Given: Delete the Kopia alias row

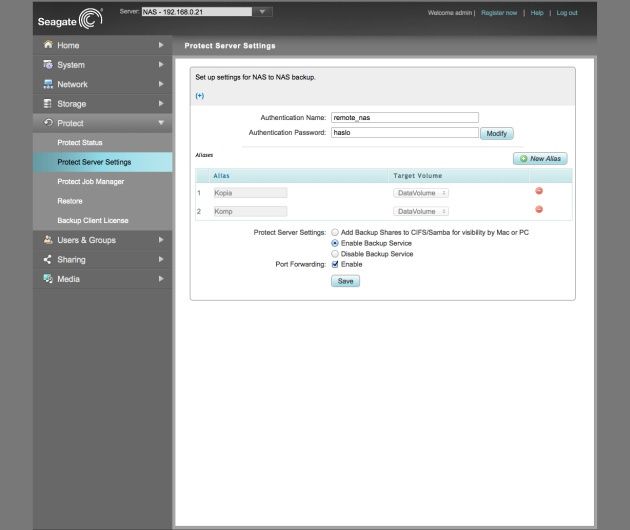Looking at the screenshot, I should (x=539, y=191).
